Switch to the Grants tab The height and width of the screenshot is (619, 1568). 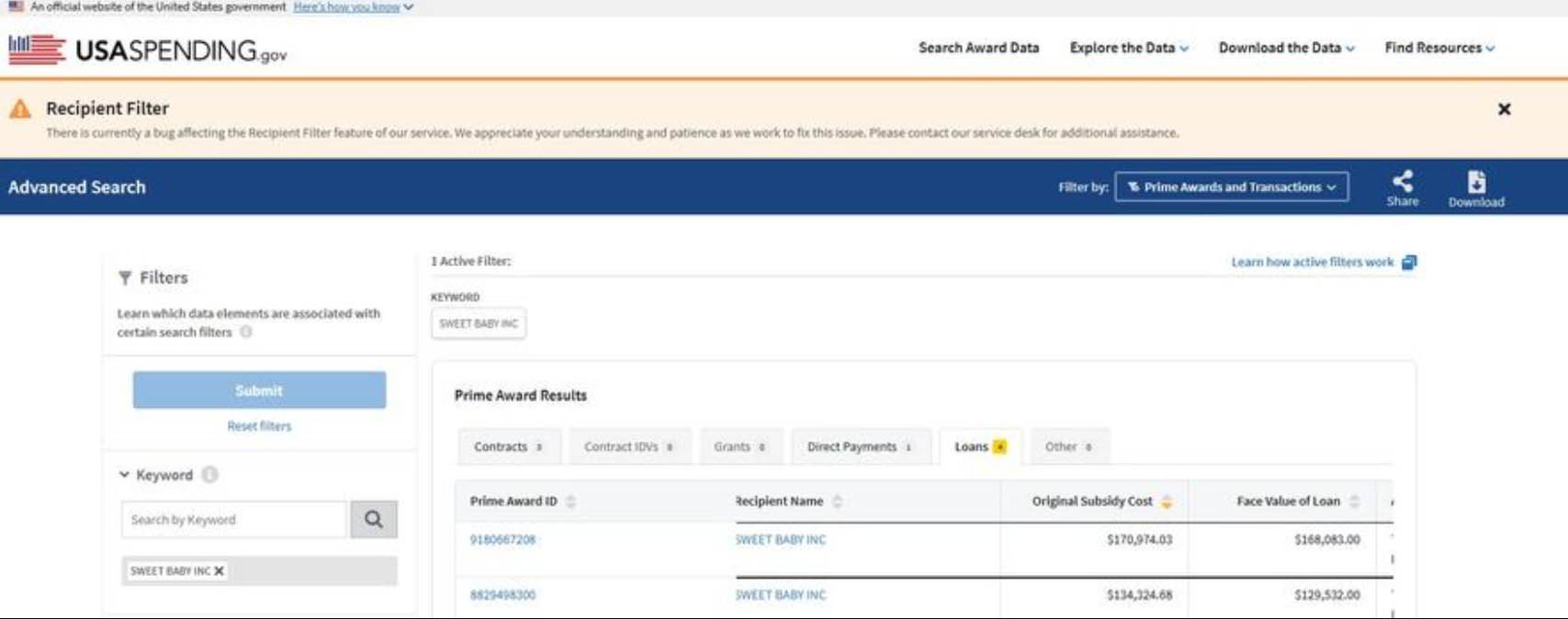pyautogui.click(x=740, y=446)
